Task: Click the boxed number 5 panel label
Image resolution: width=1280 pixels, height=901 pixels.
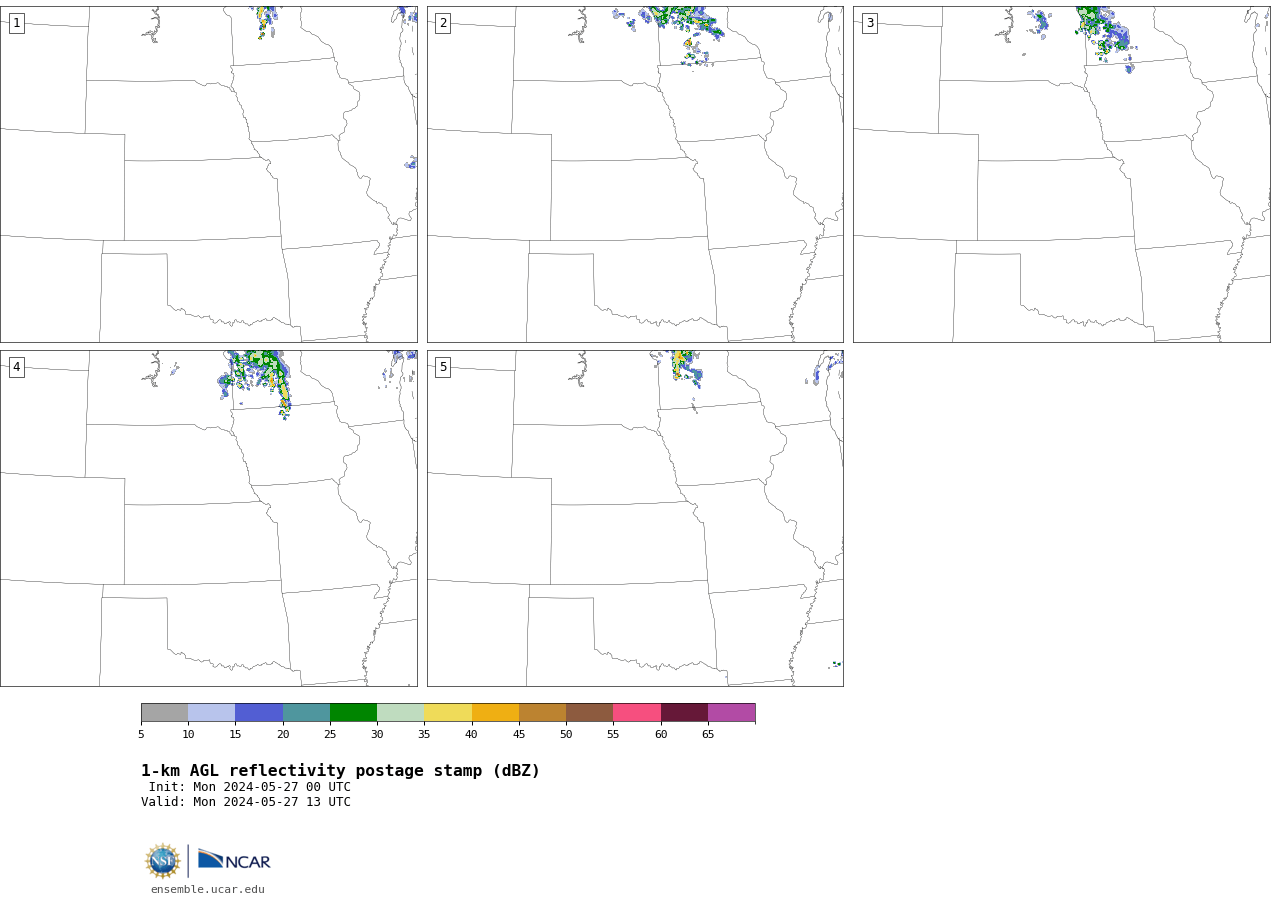Action: (443, 367)
